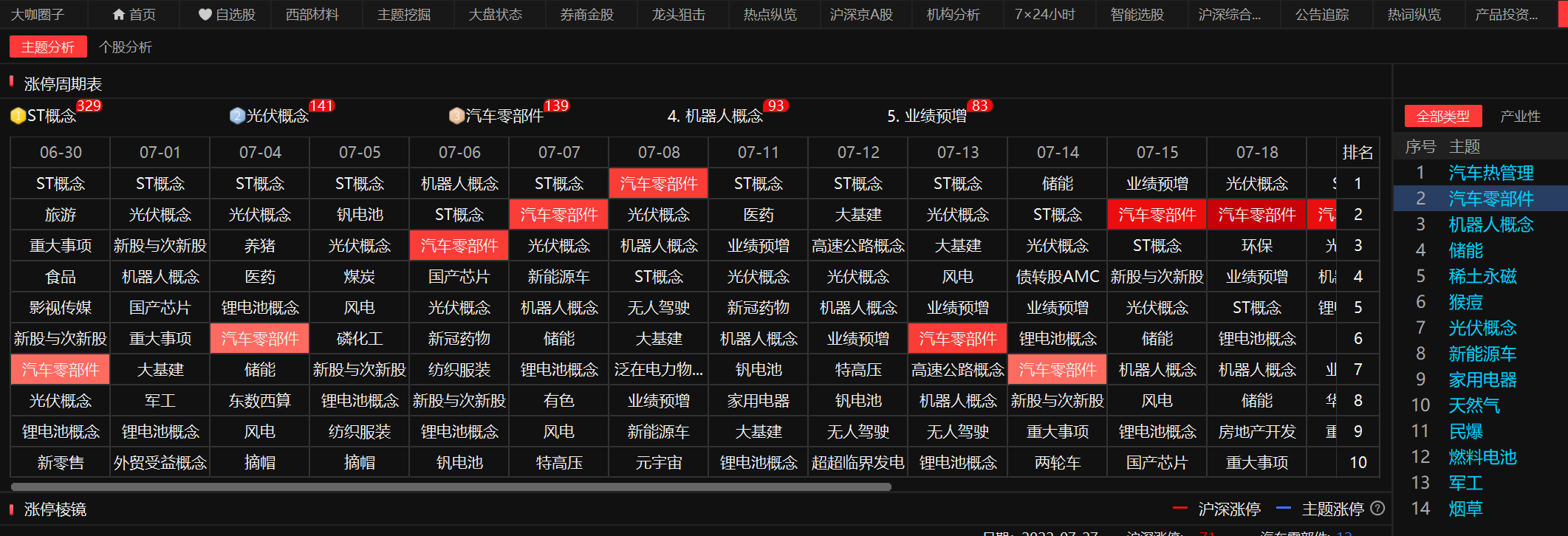Click the silver medal icon beside 光伏概念

237,116
